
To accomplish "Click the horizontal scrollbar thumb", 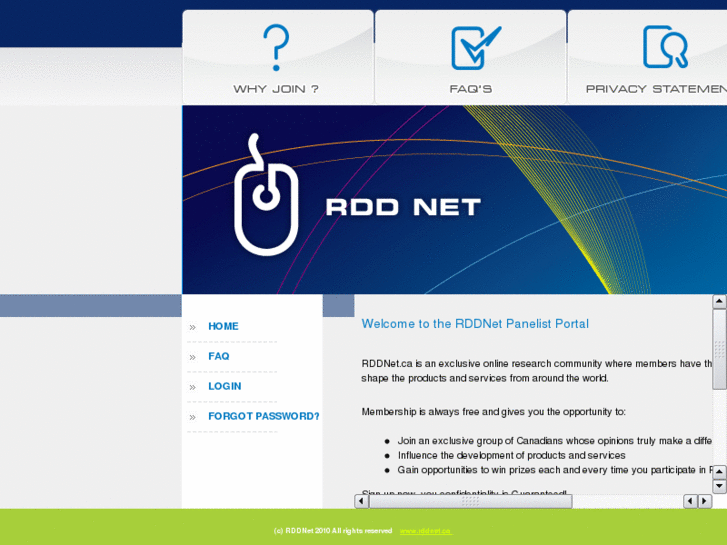I will coord(471,501).
